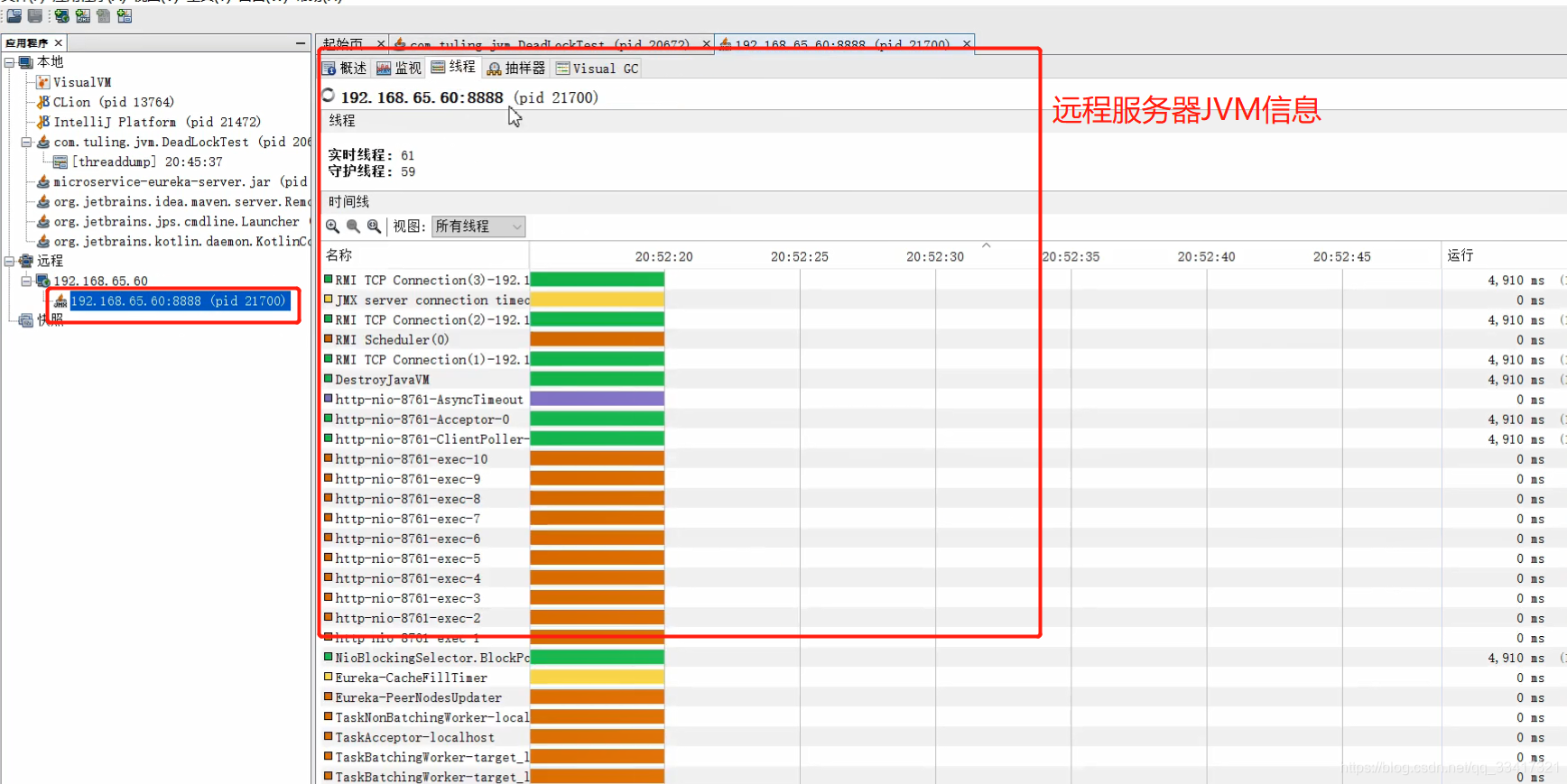Collapse the 192.168.65.60 host node
The height and width of the screenshot is (784, 1567).
pyautogui.click(x=26, y=281)
